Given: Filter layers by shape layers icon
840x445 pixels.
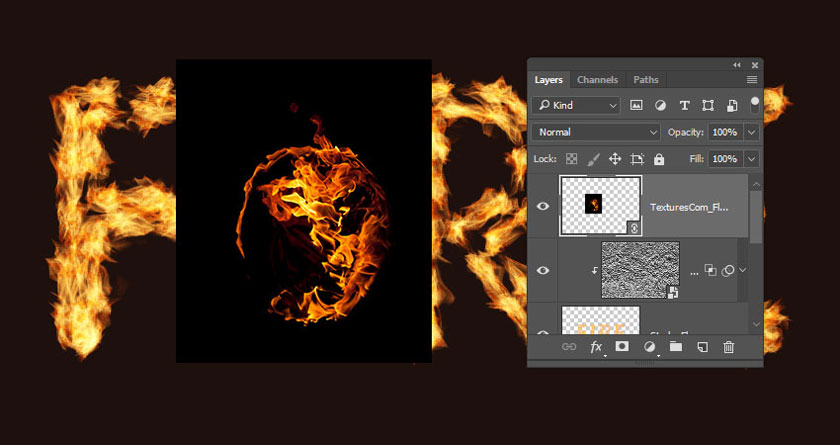Looking at the screenshot, I should [708, 105].
